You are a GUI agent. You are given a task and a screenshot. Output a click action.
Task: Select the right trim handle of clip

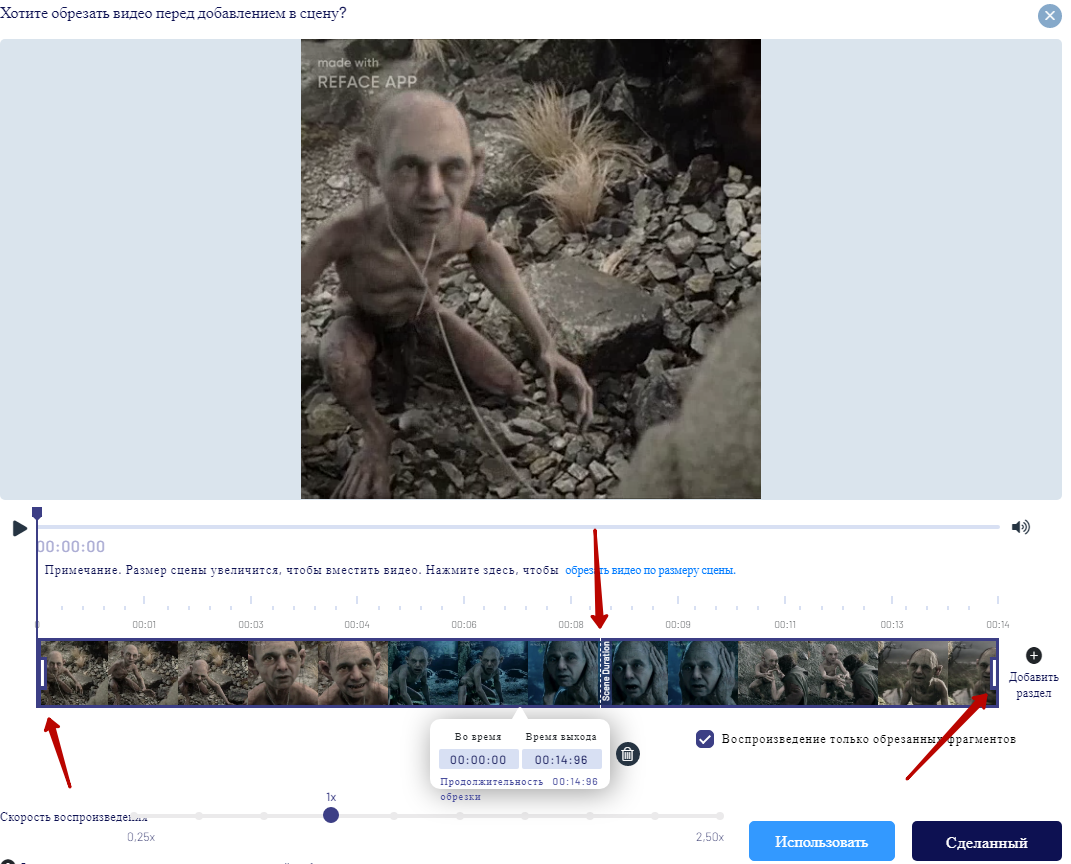pyautogui.click(x=994, y=673)
